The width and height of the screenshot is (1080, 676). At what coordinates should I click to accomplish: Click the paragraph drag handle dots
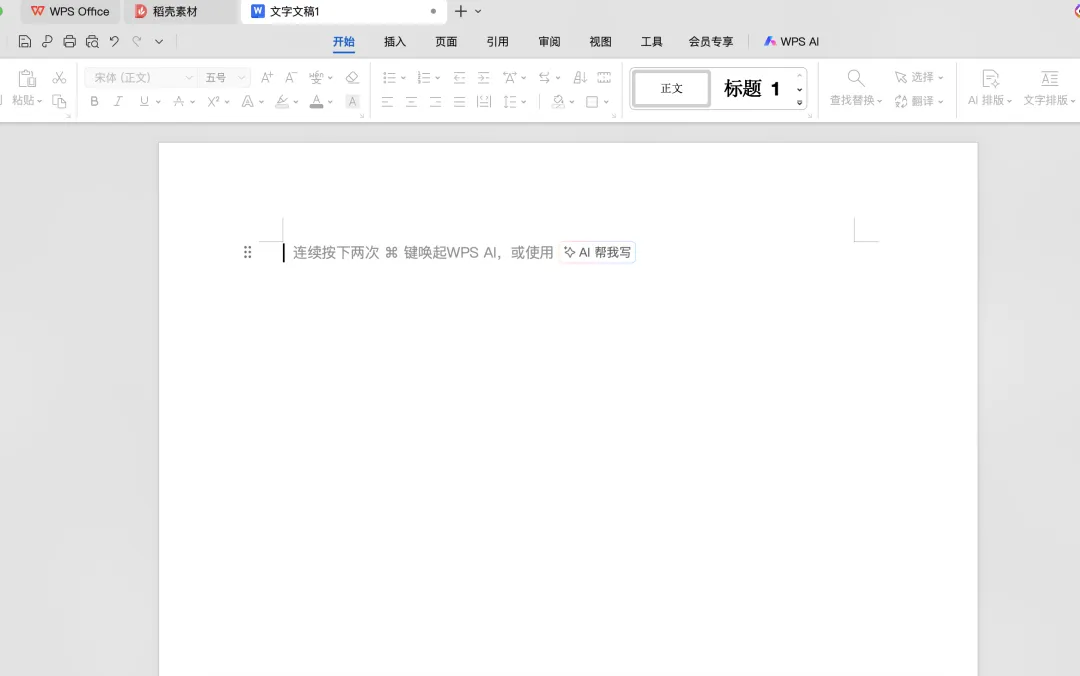[x=247, y=252]
